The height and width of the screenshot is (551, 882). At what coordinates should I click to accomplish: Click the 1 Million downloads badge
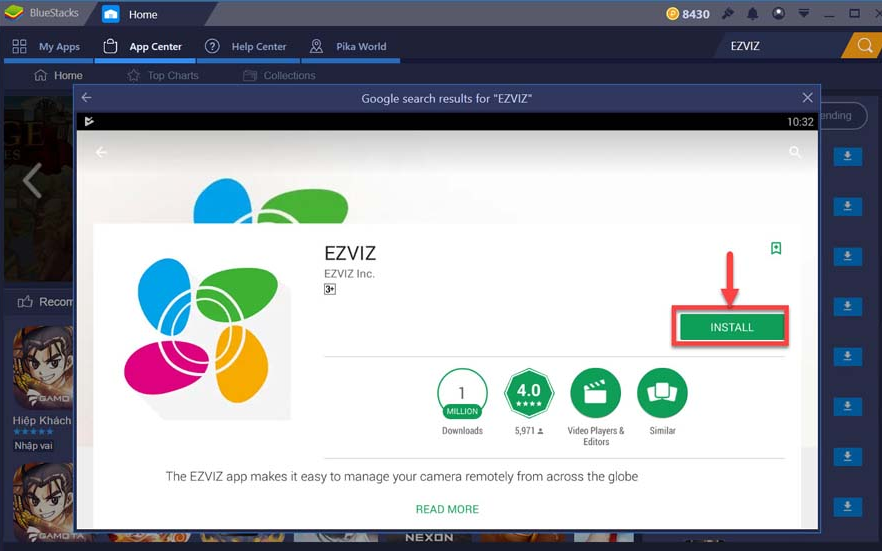click(x=462, y=393)
